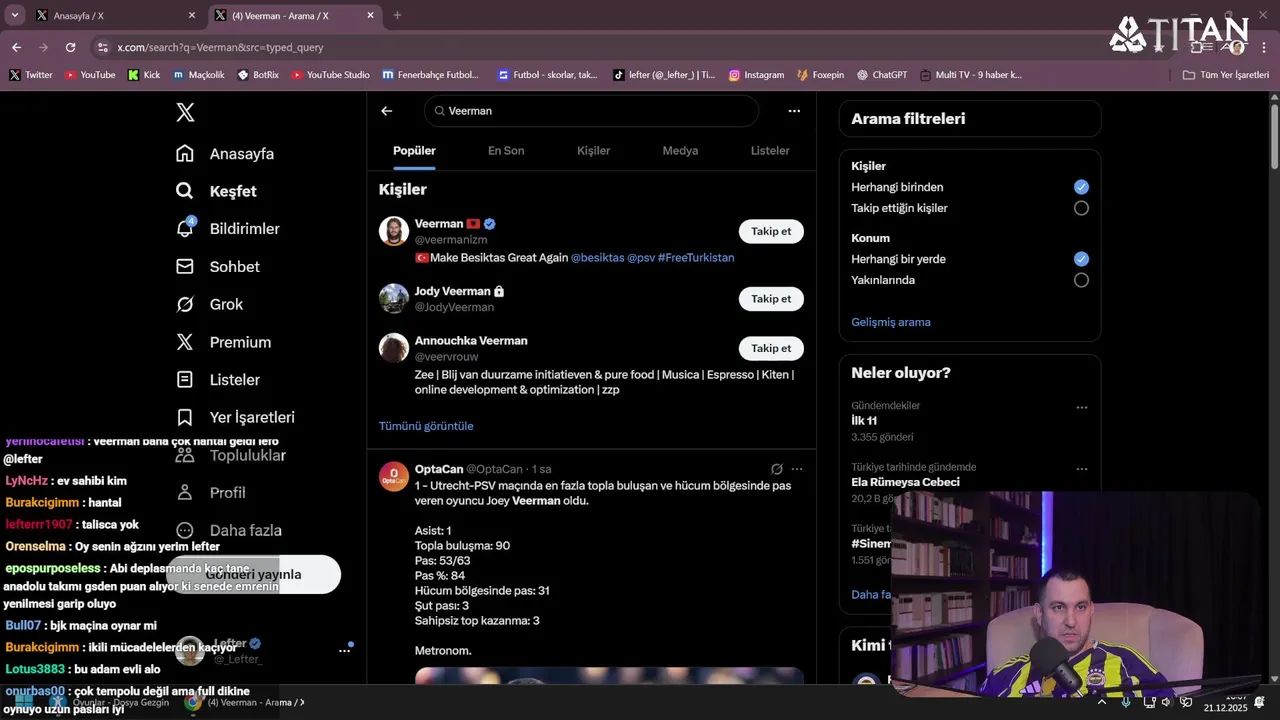
Task: Open Anasayfa home icon in sidebar
Action: coord(185,153)
